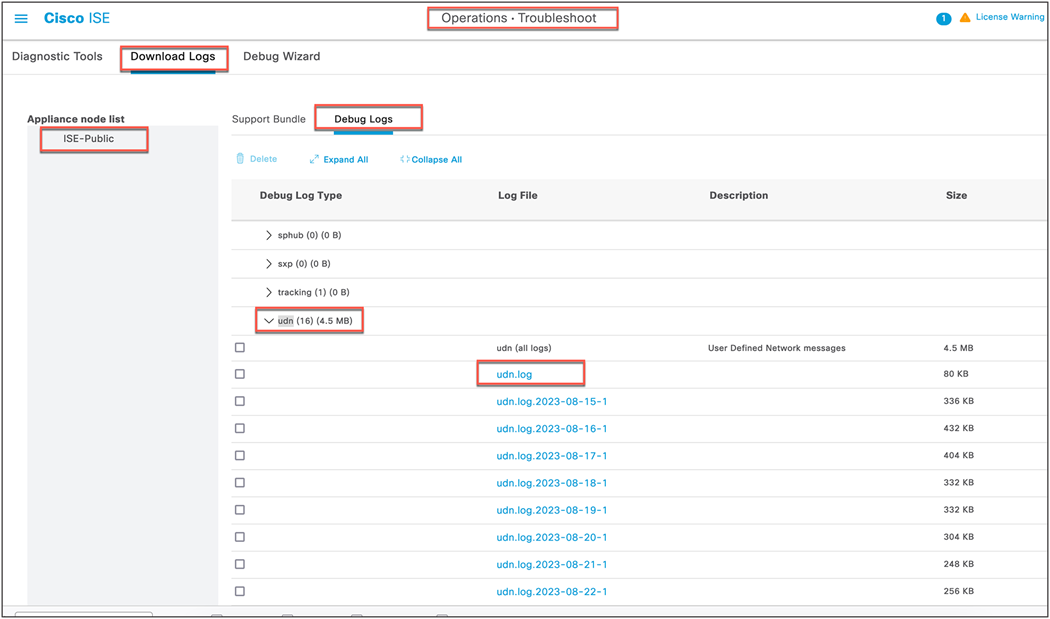This screenshot has width=1050, height=619.
Task: Click the udn.log.2023-08-17-1 link
Action: tap(552, 456)
